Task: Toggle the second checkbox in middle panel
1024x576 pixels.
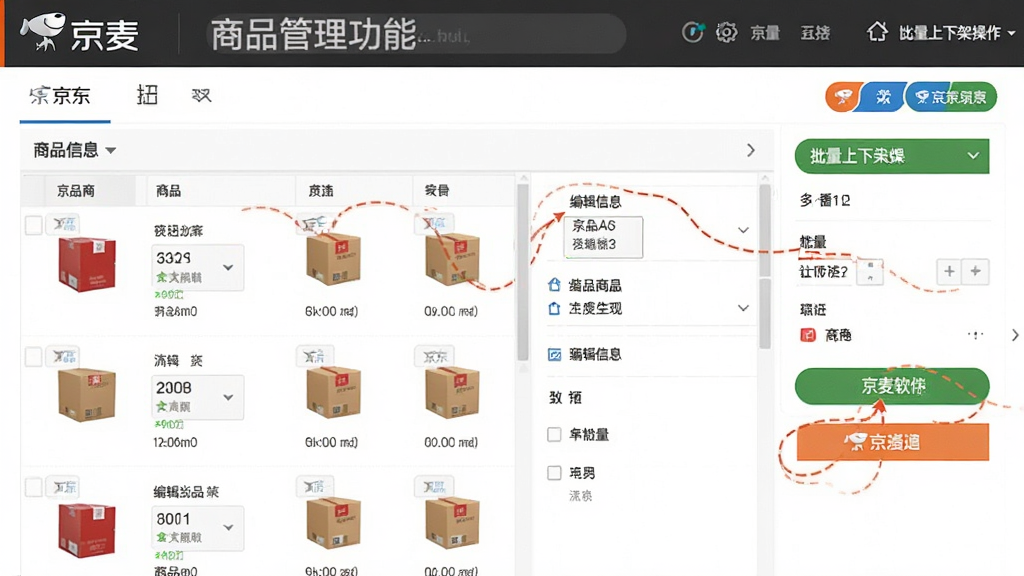Action: pyautogui.click(x=554, y=473)
